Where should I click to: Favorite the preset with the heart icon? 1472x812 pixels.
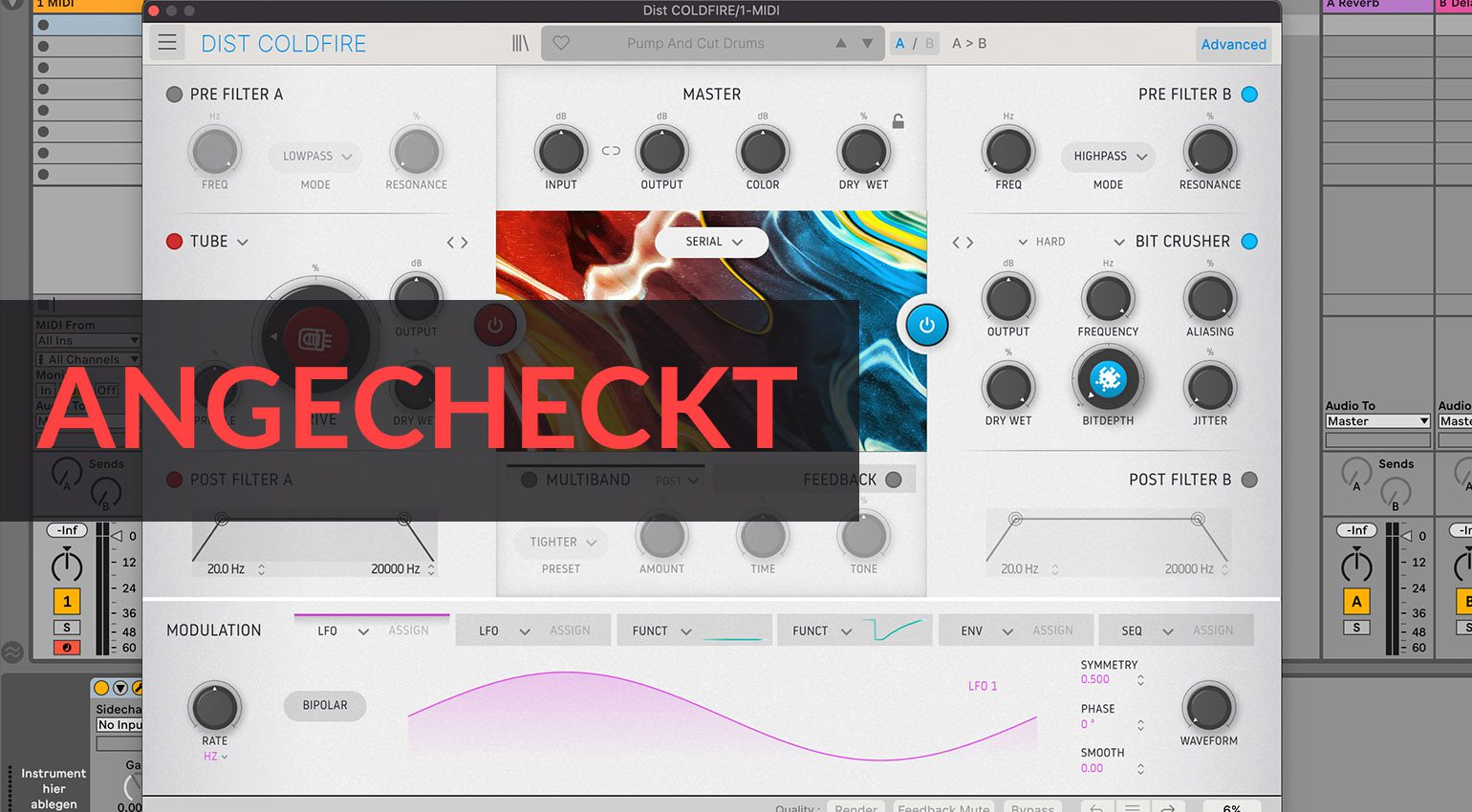coord(561,43)
